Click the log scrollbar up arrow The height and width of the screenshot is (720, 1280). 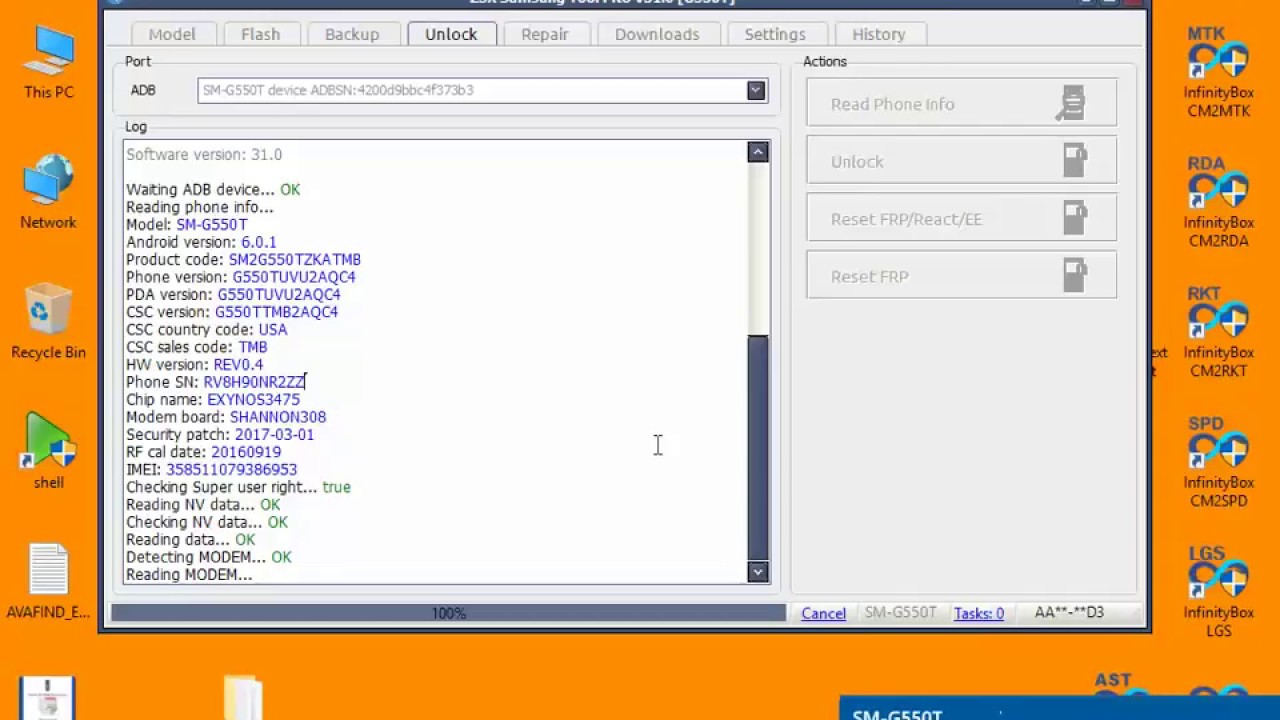(x=758, y=152)
